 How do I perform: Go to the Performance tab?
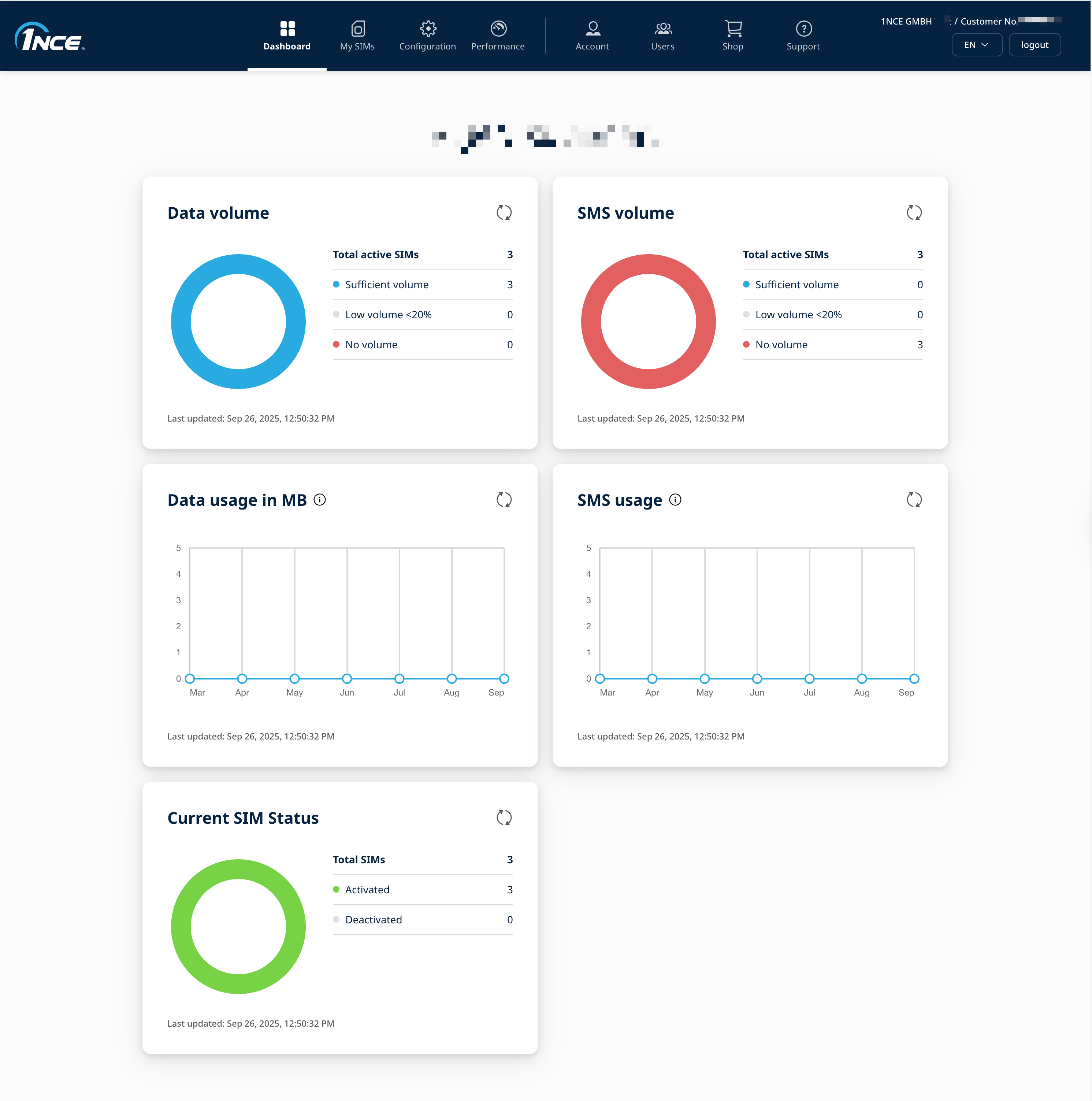[498, 35]
